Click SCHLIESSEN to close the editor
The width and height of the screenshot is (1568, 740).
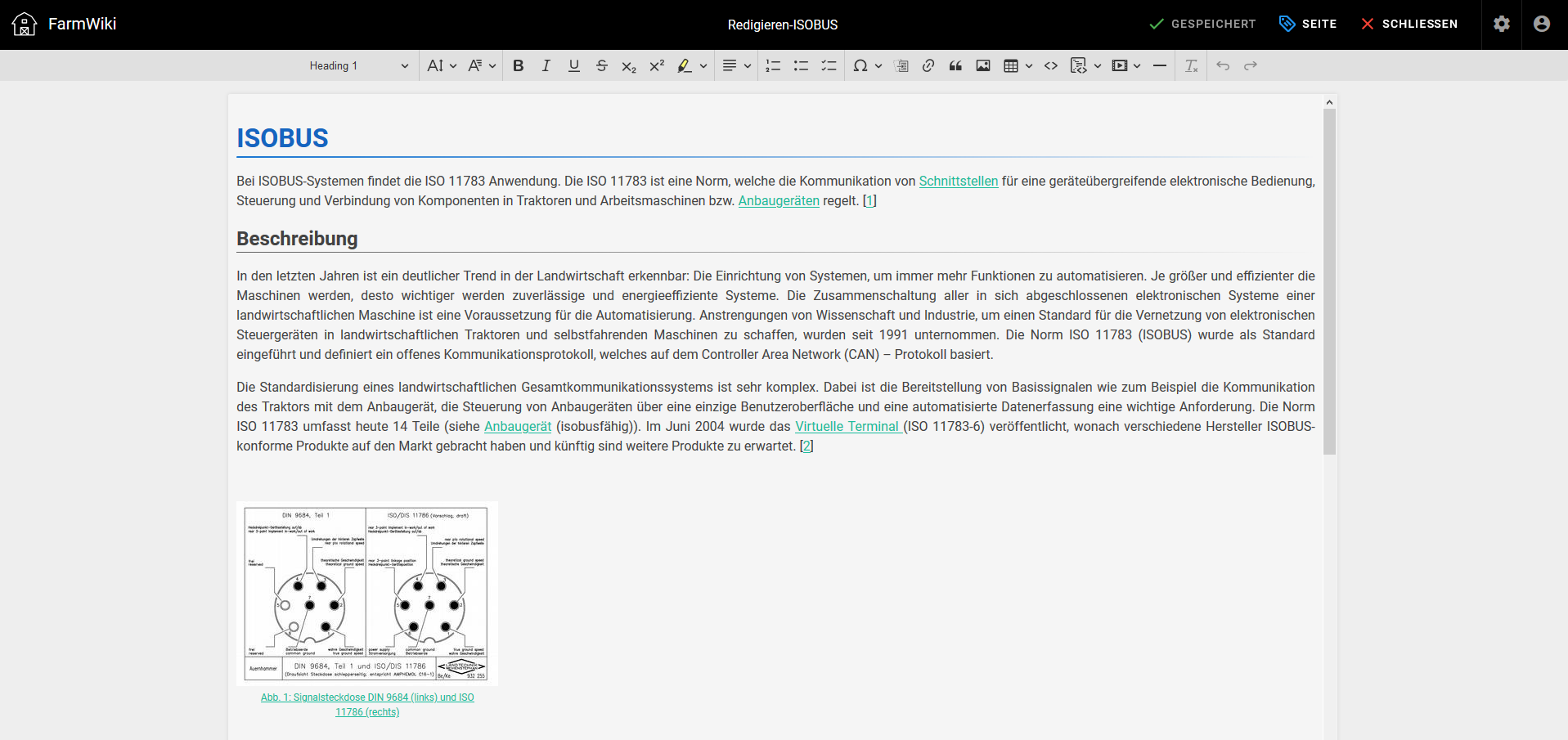[1409, 25]
